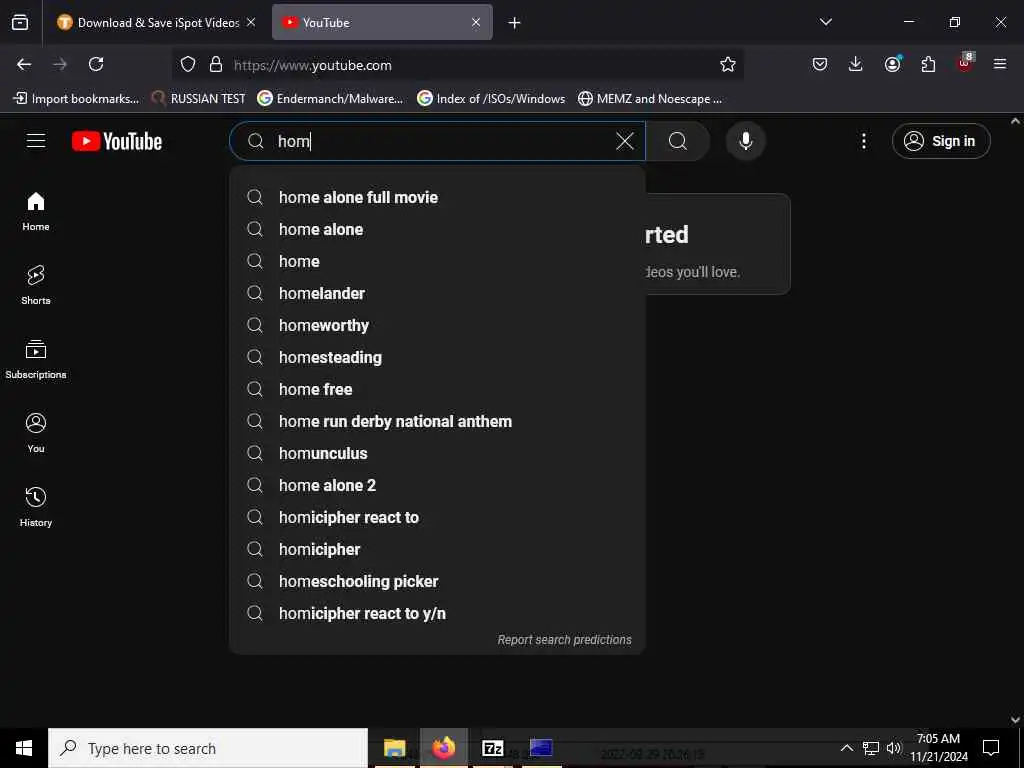Expand the list all tabs dropdown

(x=826, y=22)
